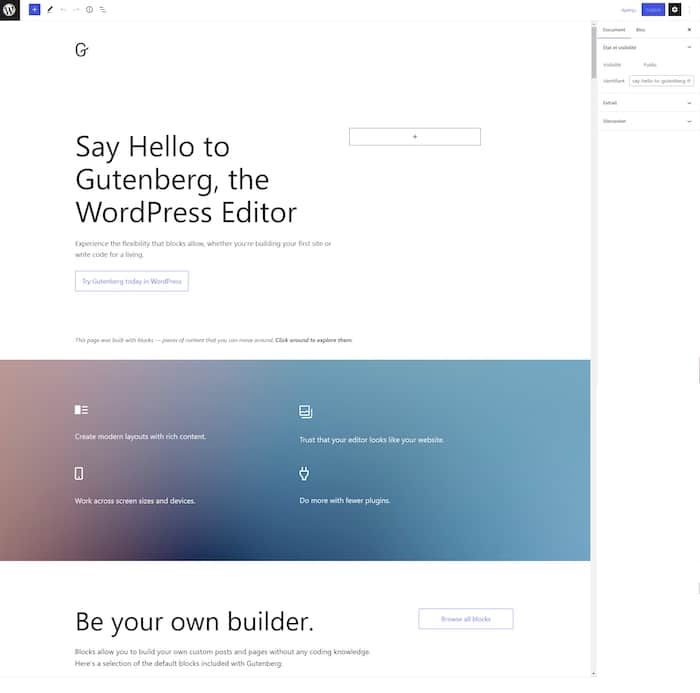
Task: Select the Be your own builder heading
Action: click(195, 622)
